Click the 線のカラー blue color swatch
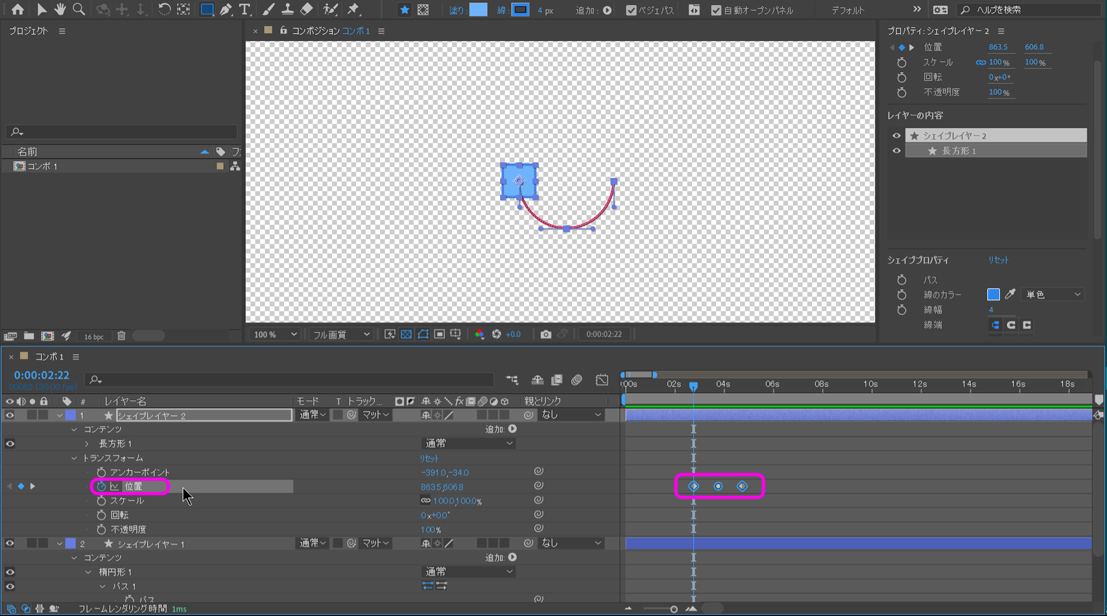The height and width of the screenshot is (616, 1107). point(993,295)
